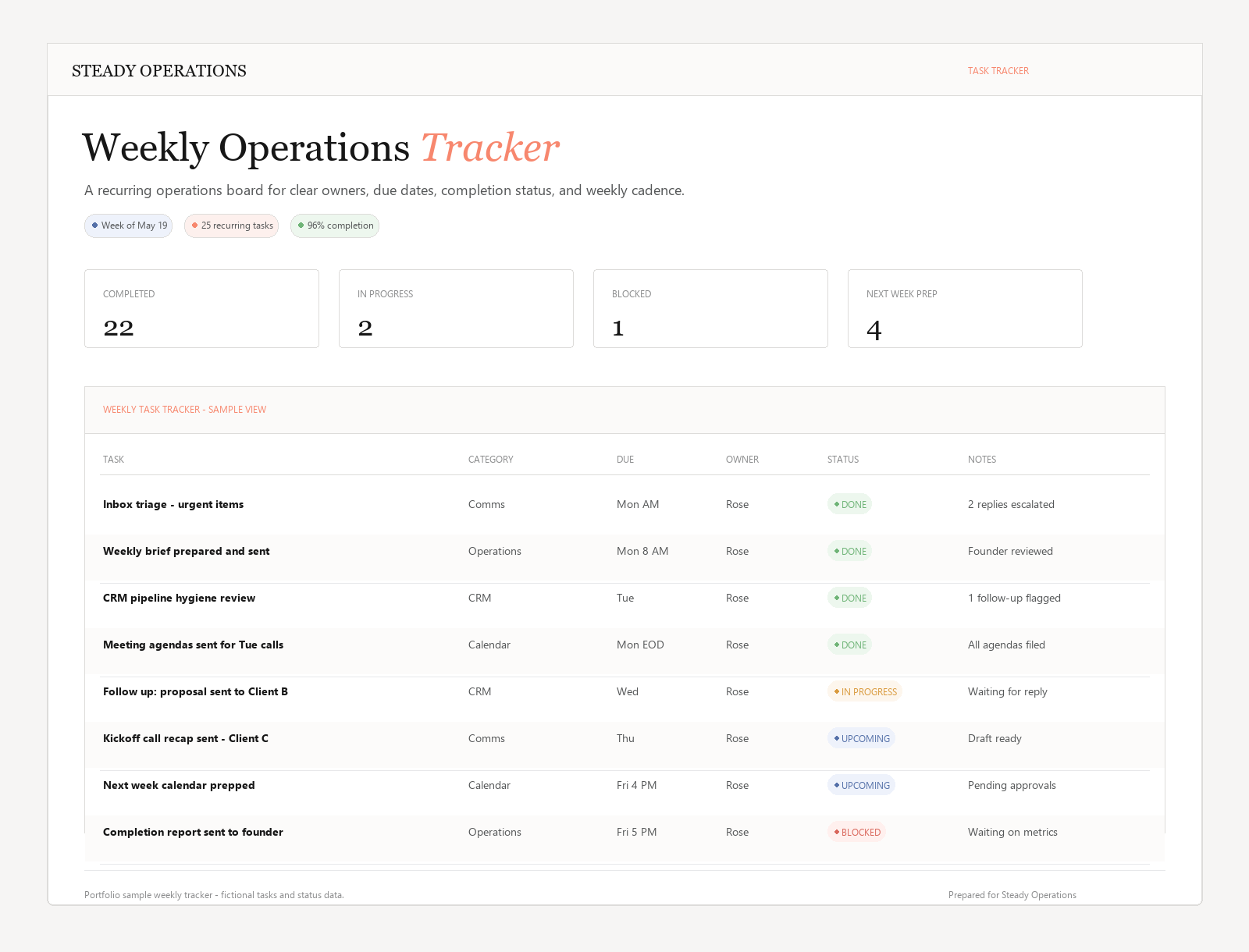This screenshot has height=952, width=1249.
Task: Click the STATUS column header
Action: point(843,460)
